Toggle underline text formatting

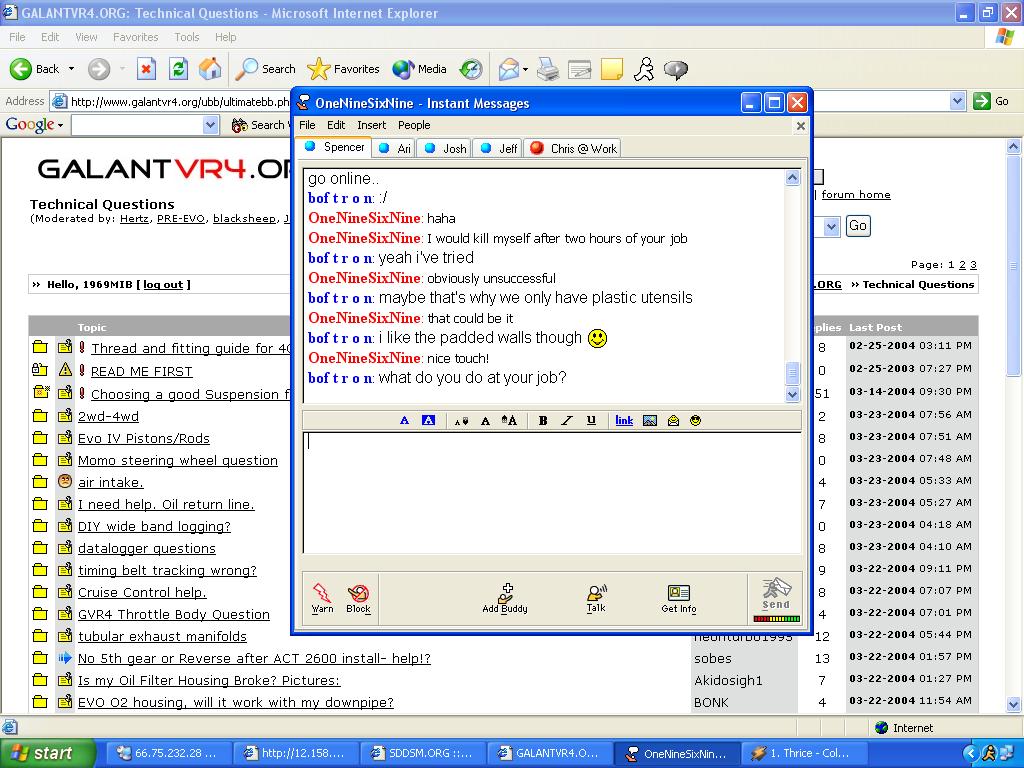591,421
